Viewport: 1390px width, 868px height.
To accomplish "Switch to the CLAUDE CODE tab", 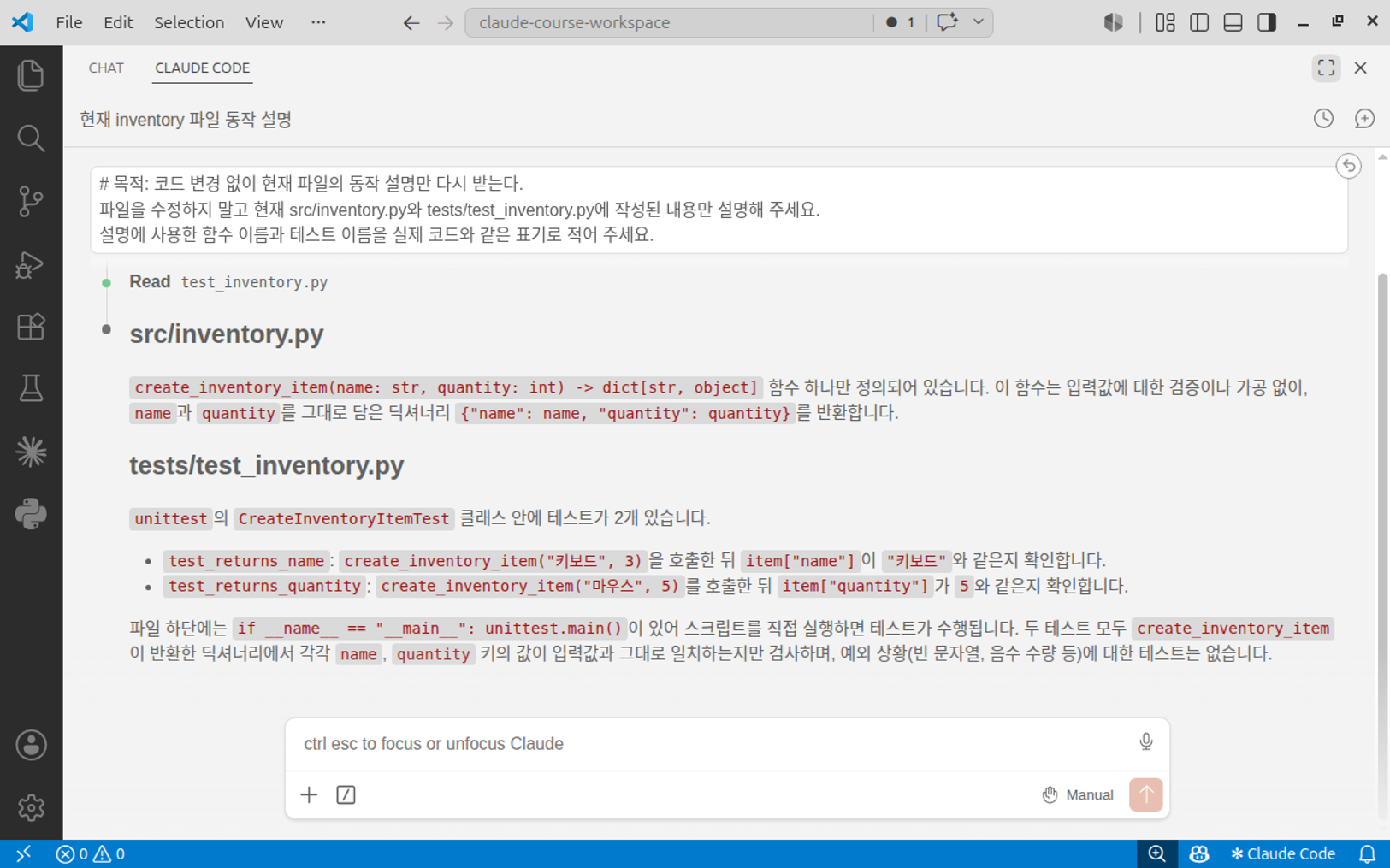I will (x=202, y=68).
